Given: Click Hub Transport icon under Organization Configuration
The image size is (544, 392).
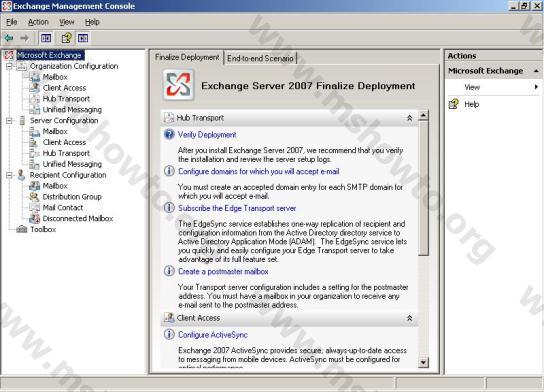Looking at the screenshot, I should click(35, 99).
